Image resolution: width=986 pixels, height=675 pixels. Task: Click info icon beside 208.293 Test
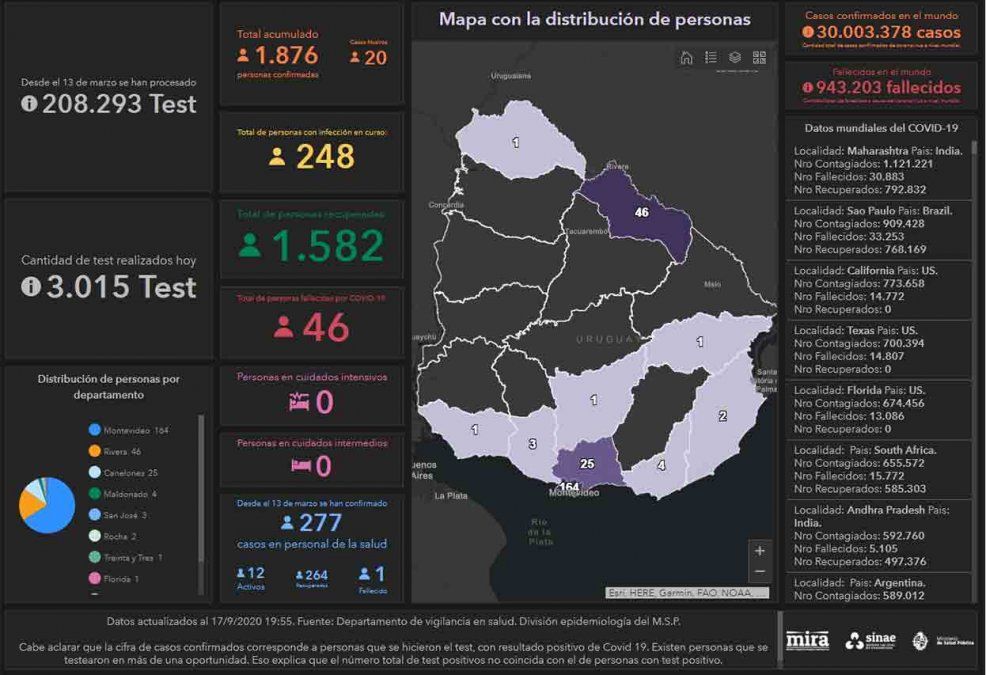pos(29,103)
